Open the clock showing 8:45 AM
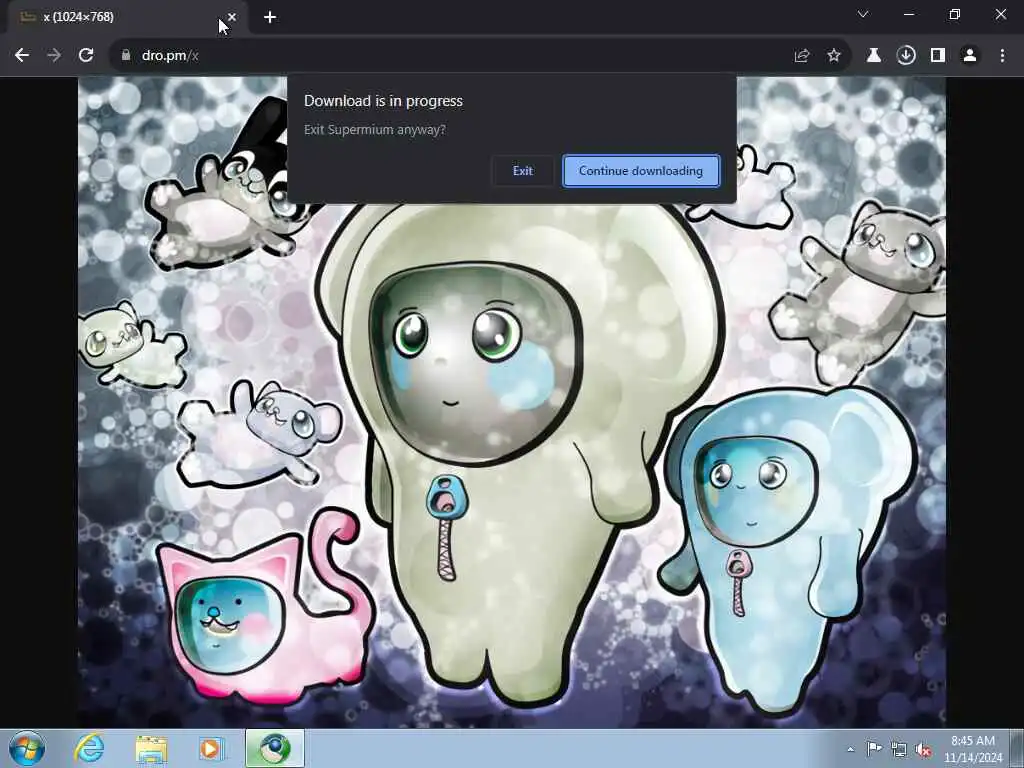The width and height of the screenshot is (1024, 768). point(973,749)
